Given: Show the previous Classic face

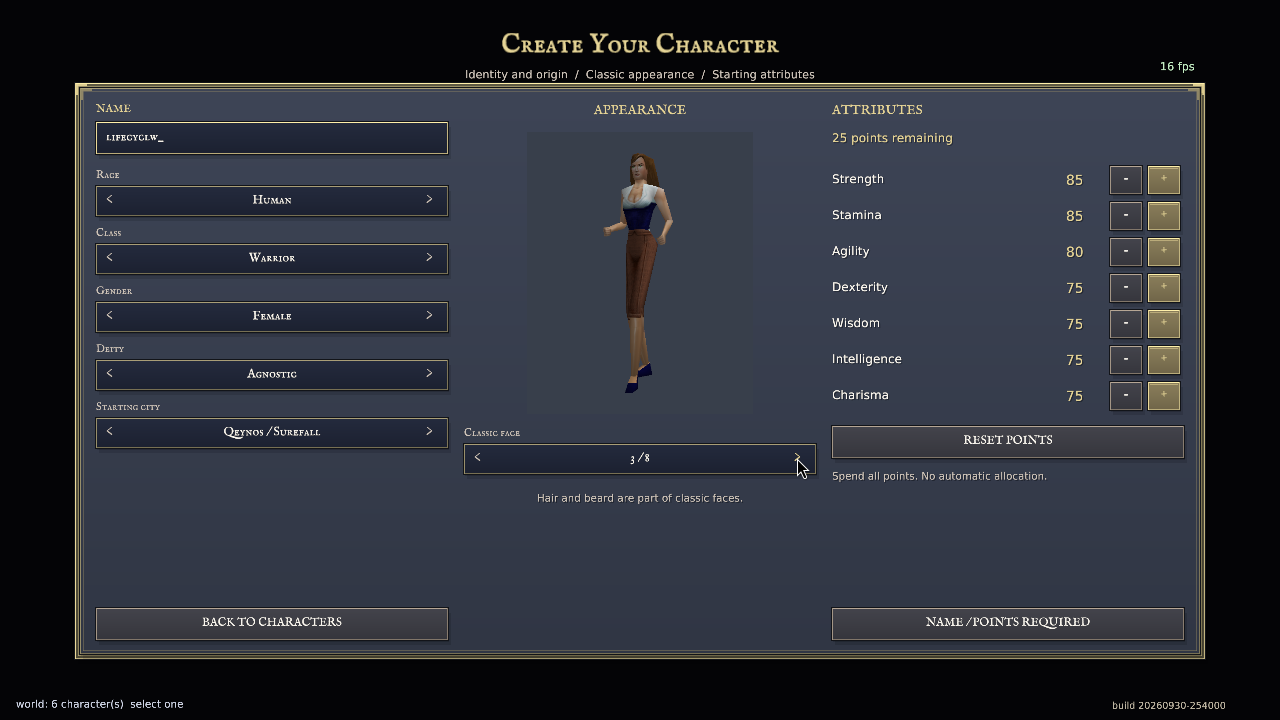Looking at the screenshot, I should coord(478,458).
